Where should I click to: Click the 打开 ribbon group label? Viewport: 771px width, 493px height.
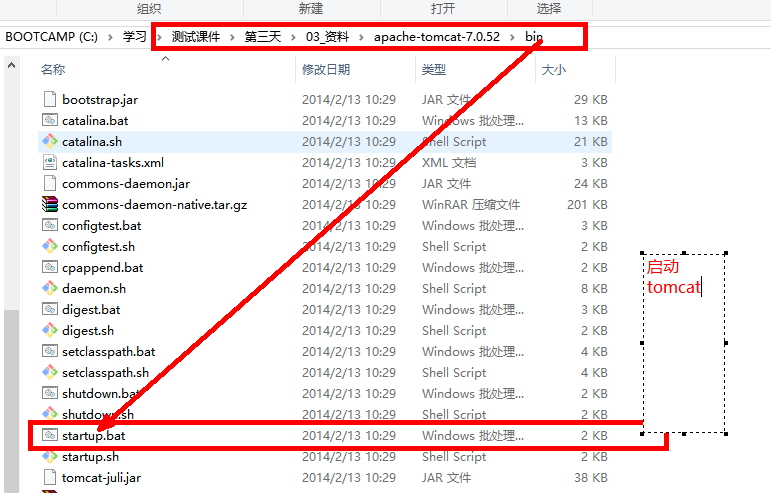pos(443,8)
